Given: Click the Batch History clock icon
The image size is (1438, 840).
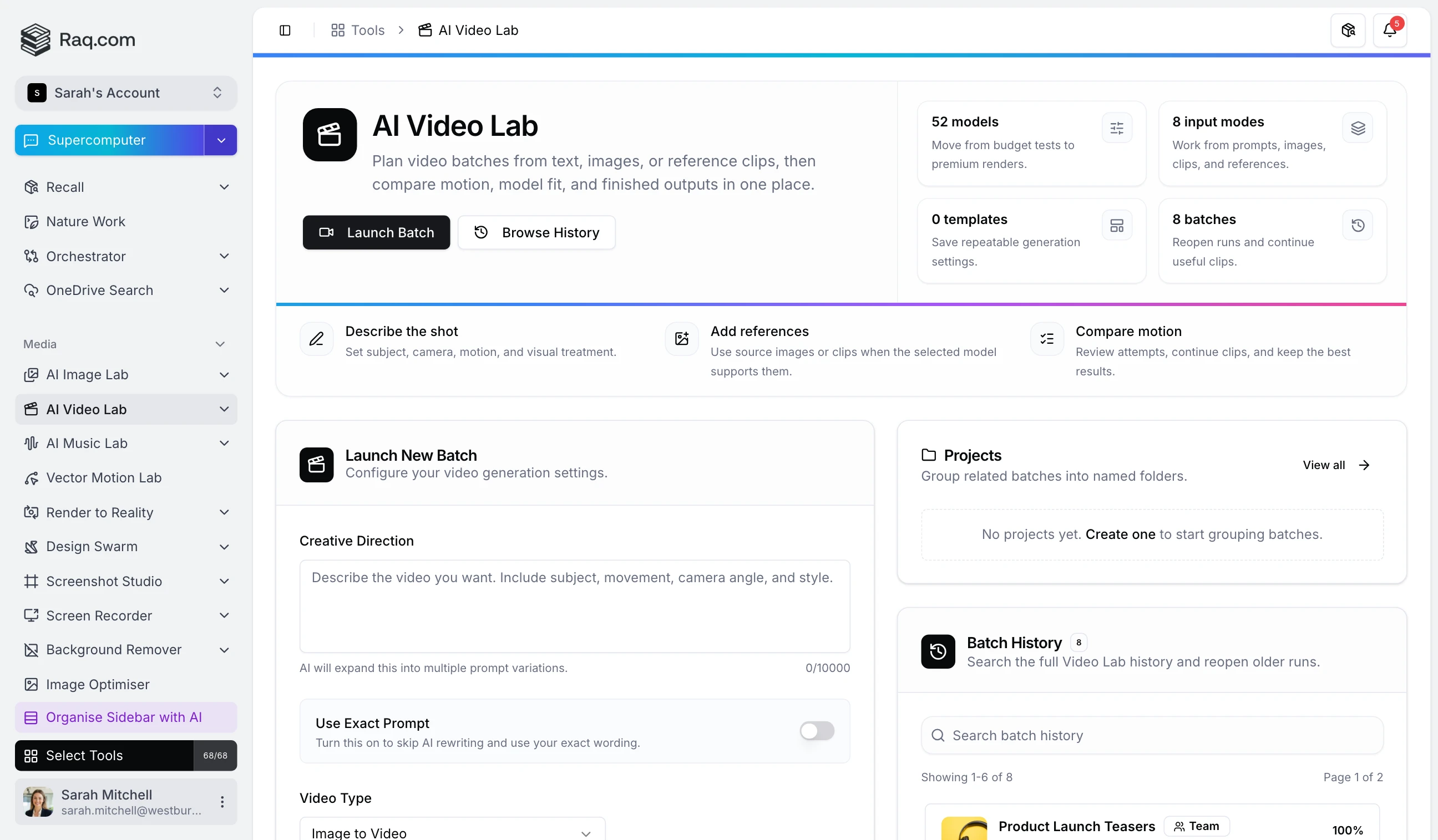Looking at the screenshot, I should point(938,652).
